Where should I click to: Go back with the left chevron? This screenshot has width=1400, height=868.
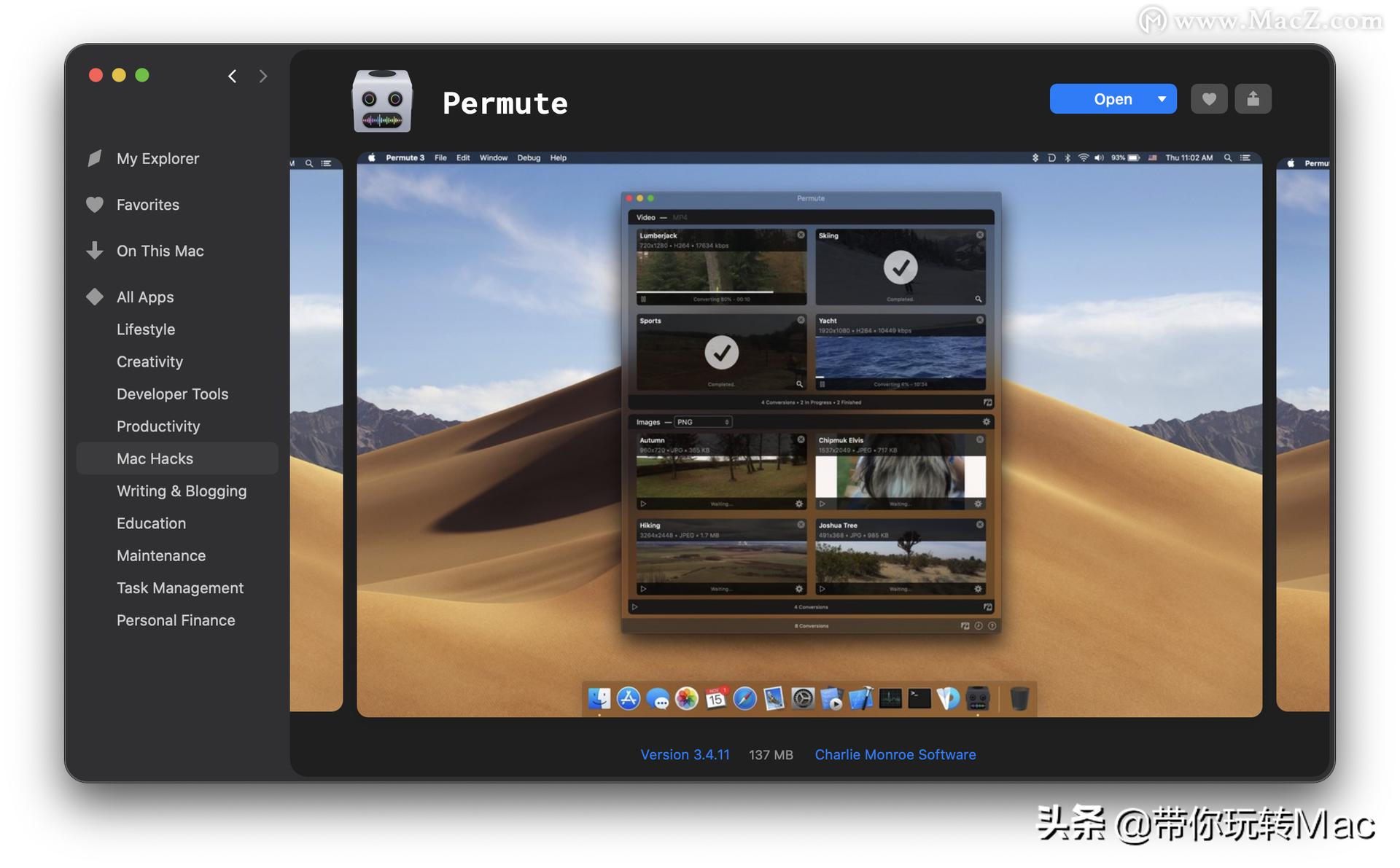[x=232, y=76]
